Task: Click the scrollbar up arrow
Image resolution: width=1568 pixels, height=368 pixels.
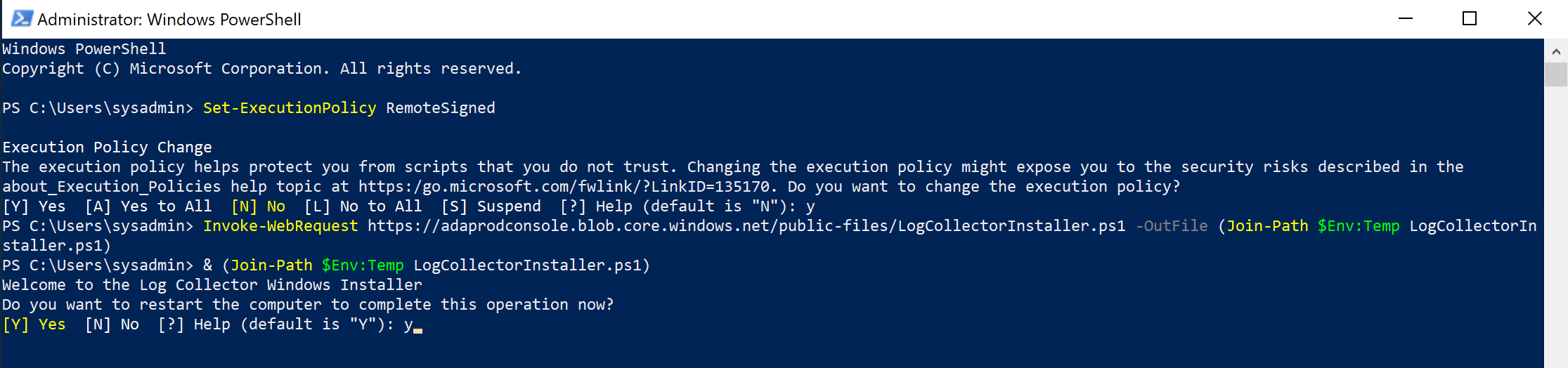Action: 1555,51
